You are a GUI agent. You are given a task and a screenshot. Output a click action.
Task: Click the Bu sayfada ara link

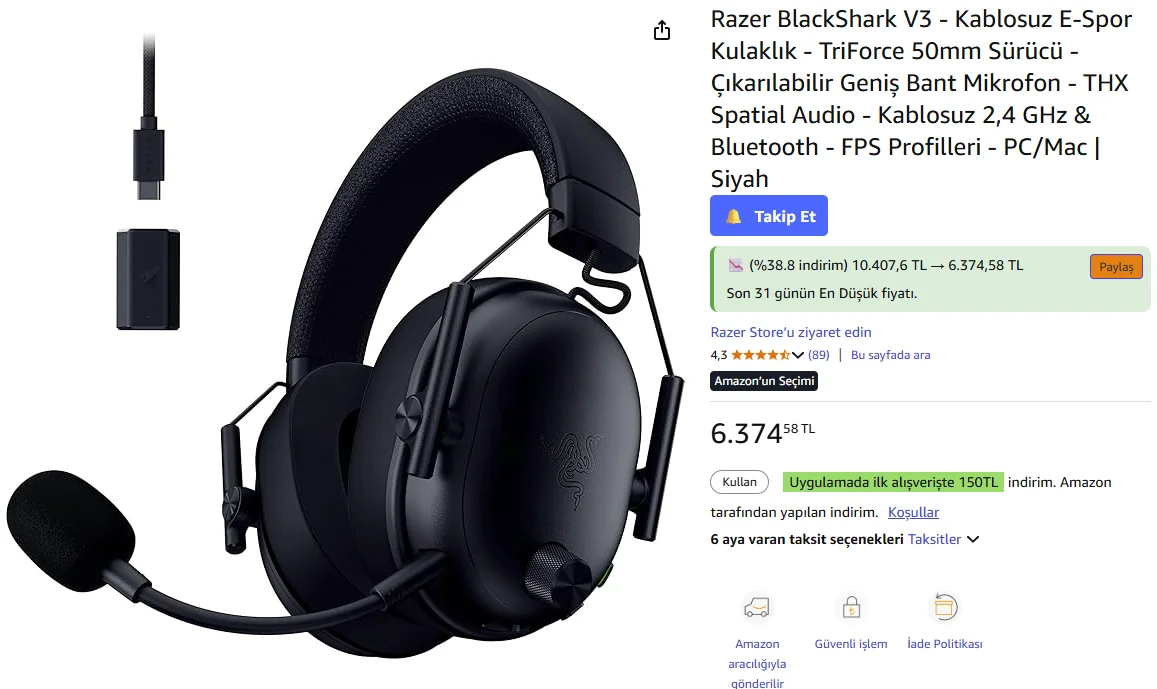[x=891, y=355]
